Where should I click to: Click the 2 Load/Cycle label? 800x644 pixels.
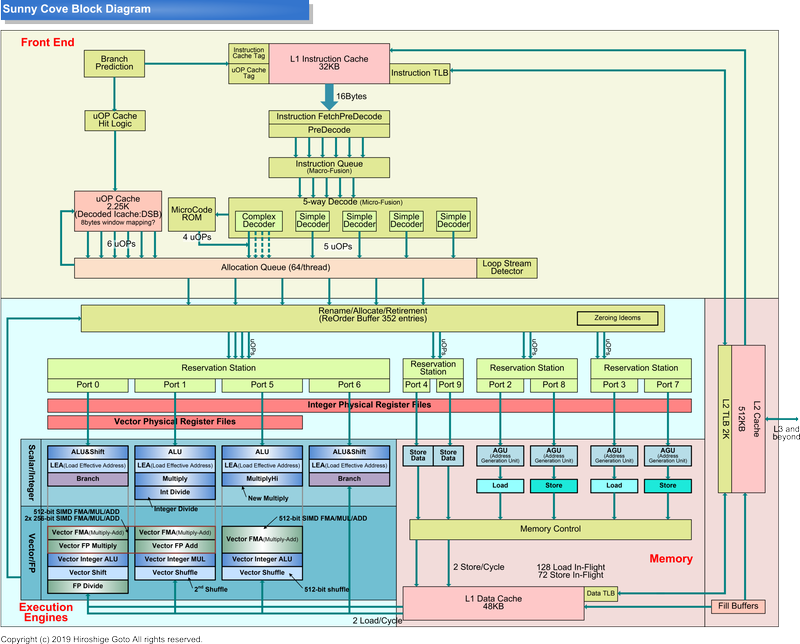(377, 621)
